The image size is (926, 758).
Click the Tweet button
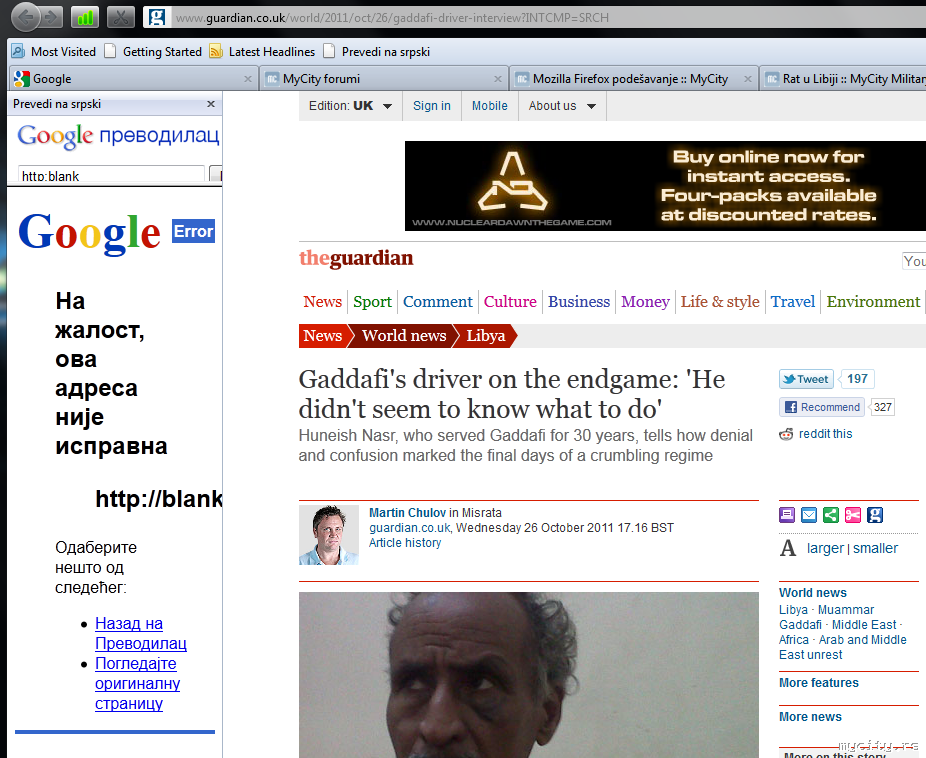click(806, 379)
